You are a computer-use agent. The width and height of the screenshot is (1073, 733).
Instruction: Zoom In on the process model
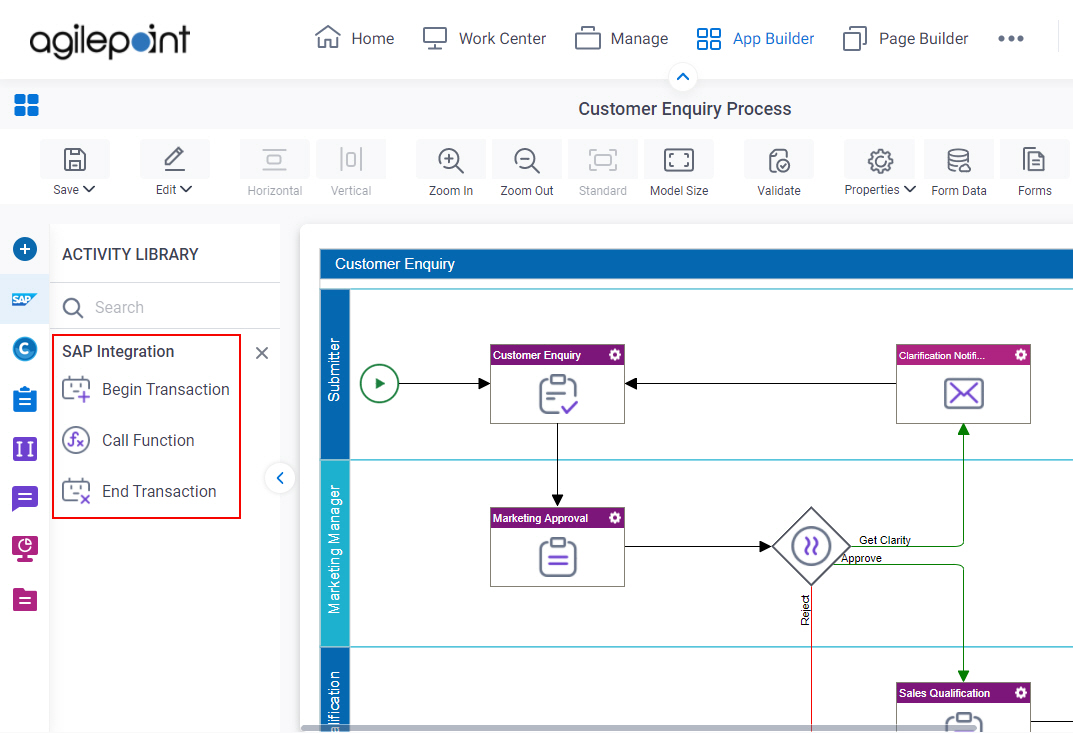pos(450,169)
